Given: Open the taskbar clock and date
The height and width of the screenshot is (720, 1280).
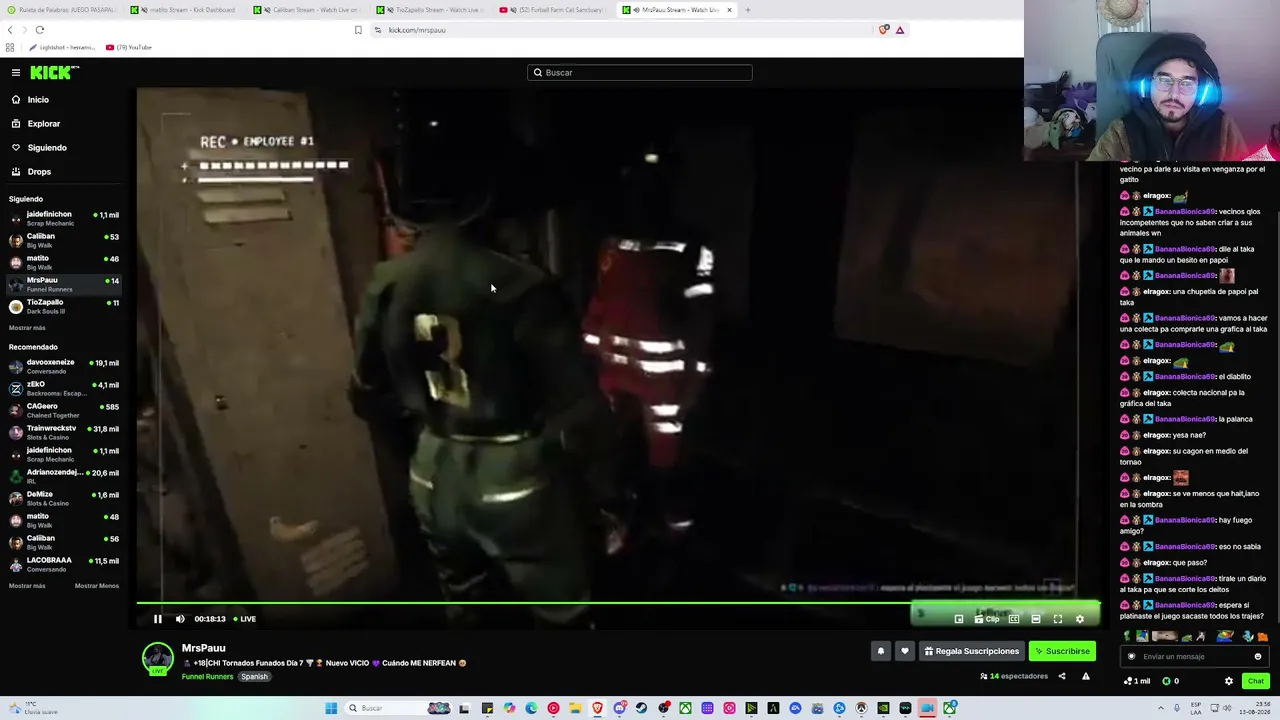Looking at the screenshot, I should [1257, 708].
